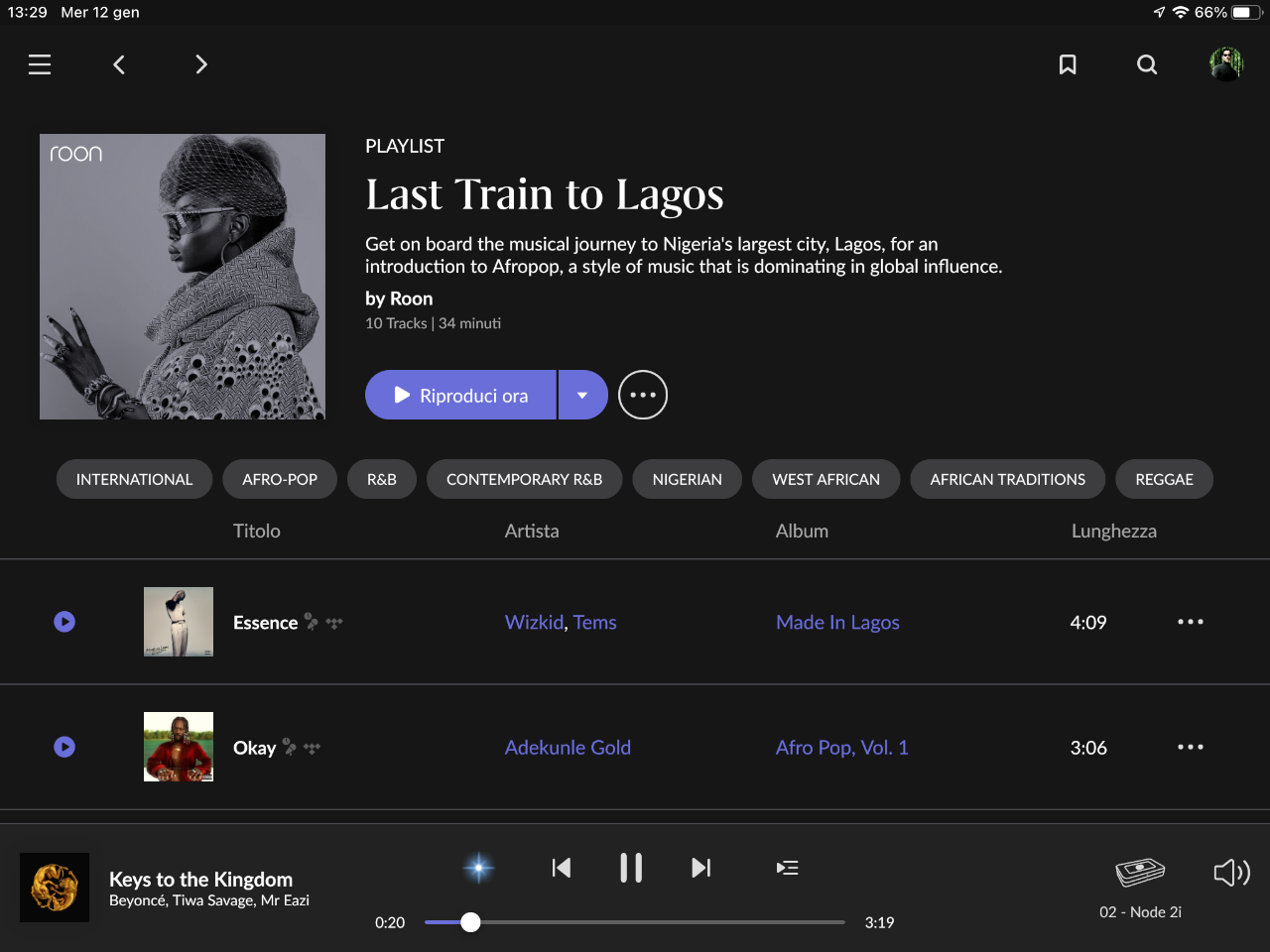
Task: Play the Essence track
Action: (64, 622)
